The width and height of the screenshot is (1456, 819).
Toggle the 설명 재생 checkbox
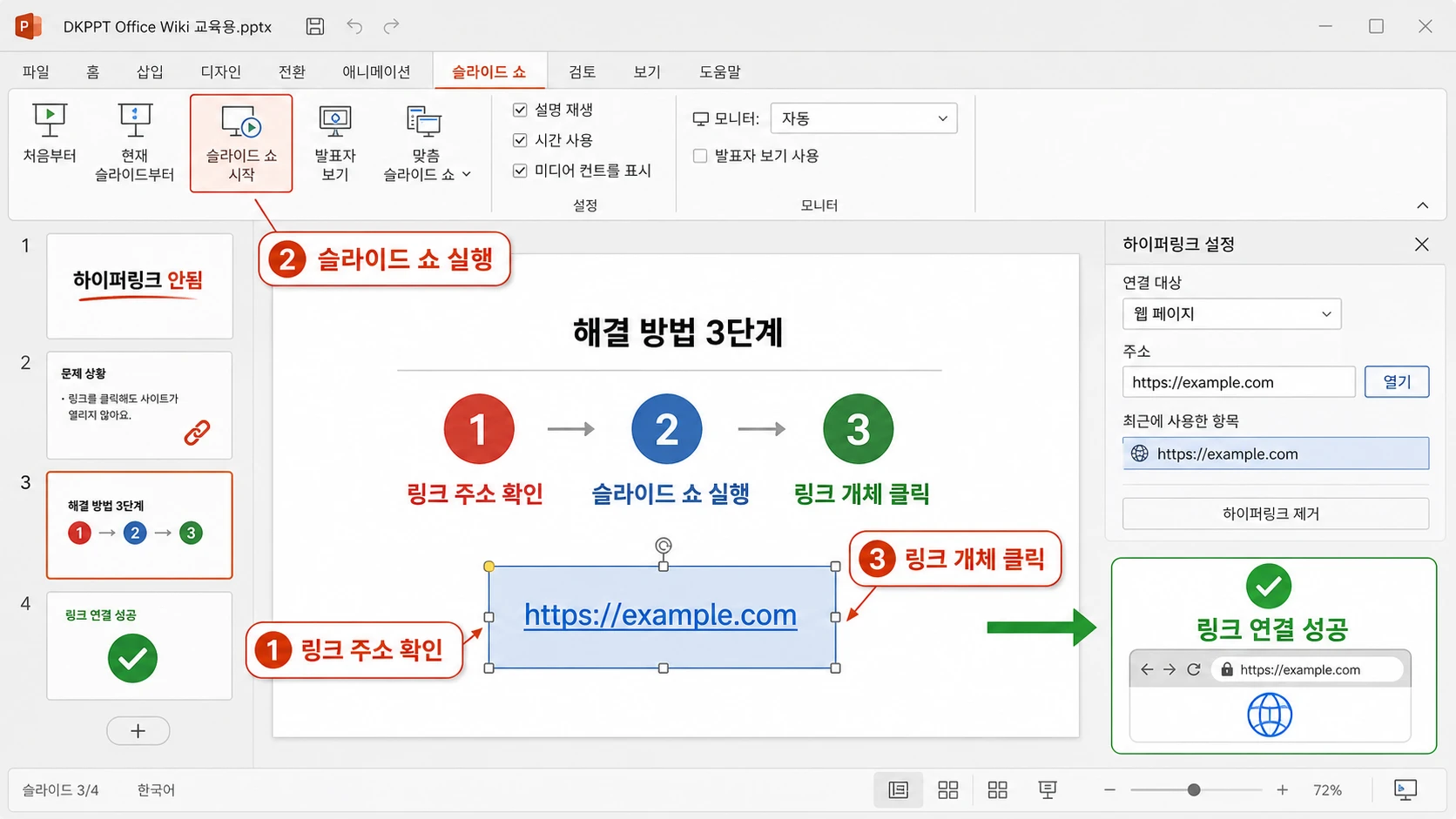520,110
